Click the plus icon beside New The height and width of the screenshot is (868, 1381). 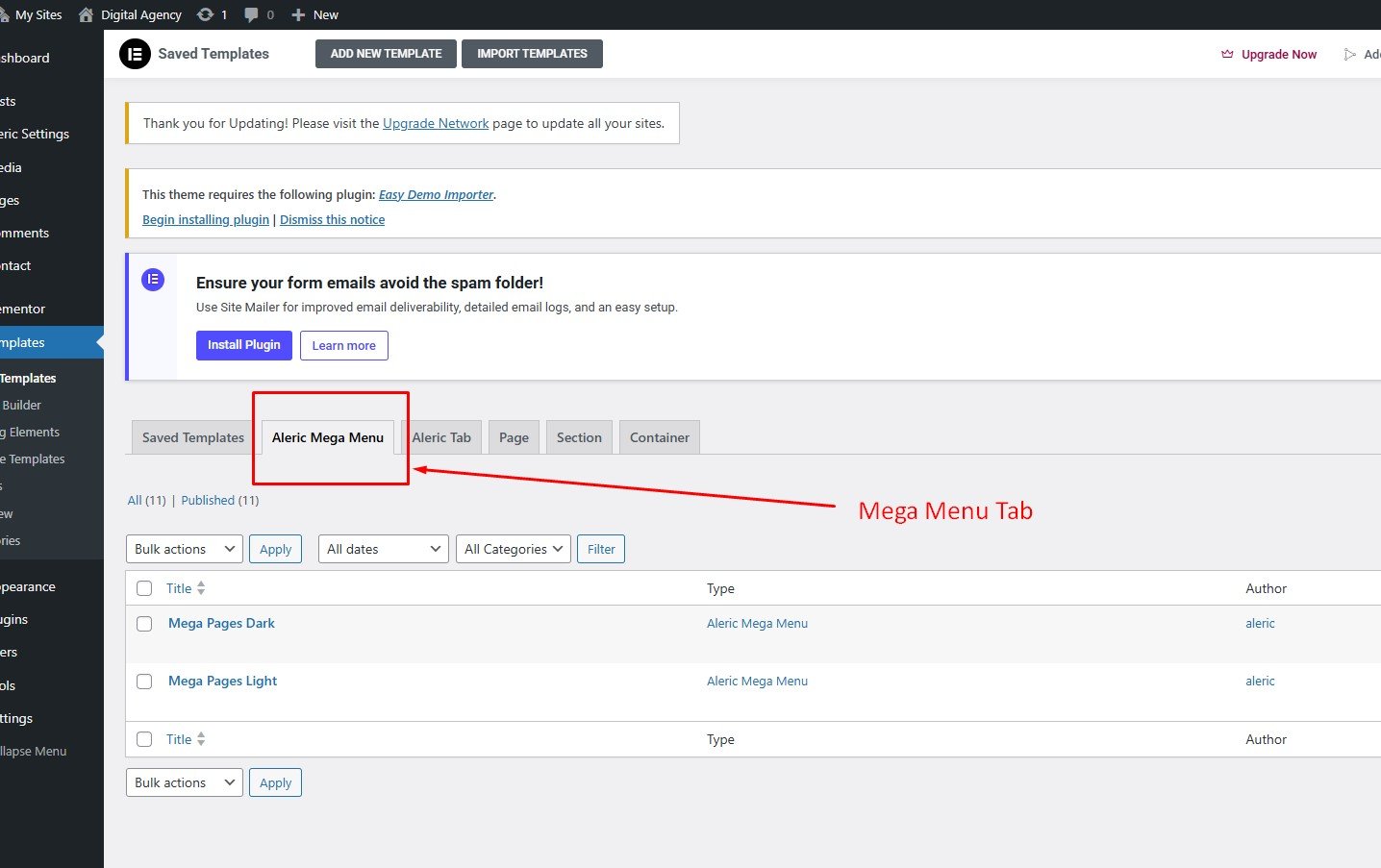tap(298, 14)
